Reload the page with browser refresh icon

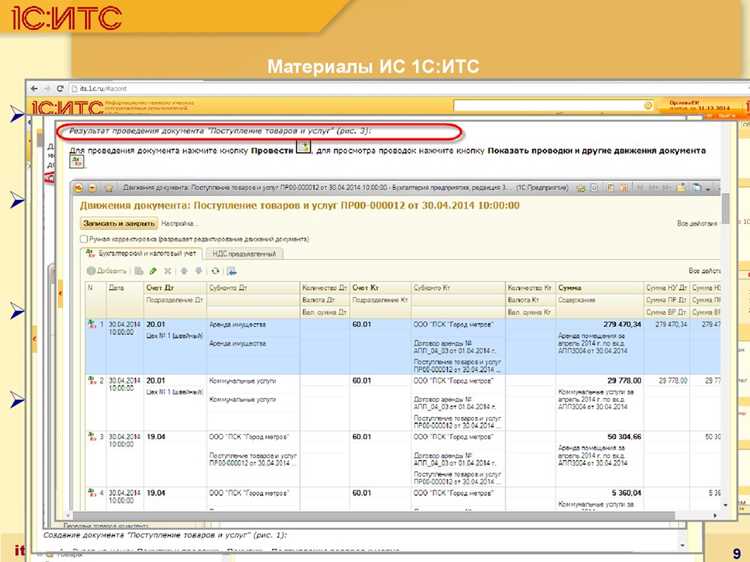pyautogui.click(x=60, y=89)
